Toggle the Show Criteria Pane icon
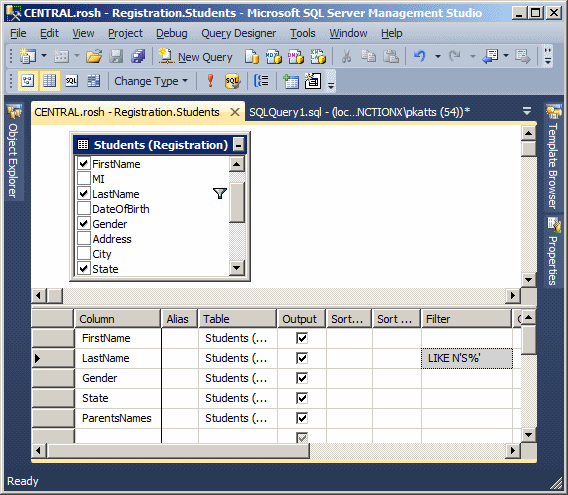 pos(50,80)
